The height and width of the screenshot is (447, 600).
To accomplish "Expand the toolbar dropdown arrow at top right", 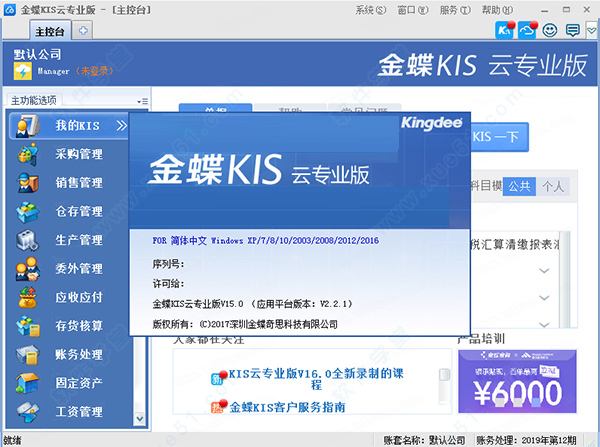I will 591,31.
